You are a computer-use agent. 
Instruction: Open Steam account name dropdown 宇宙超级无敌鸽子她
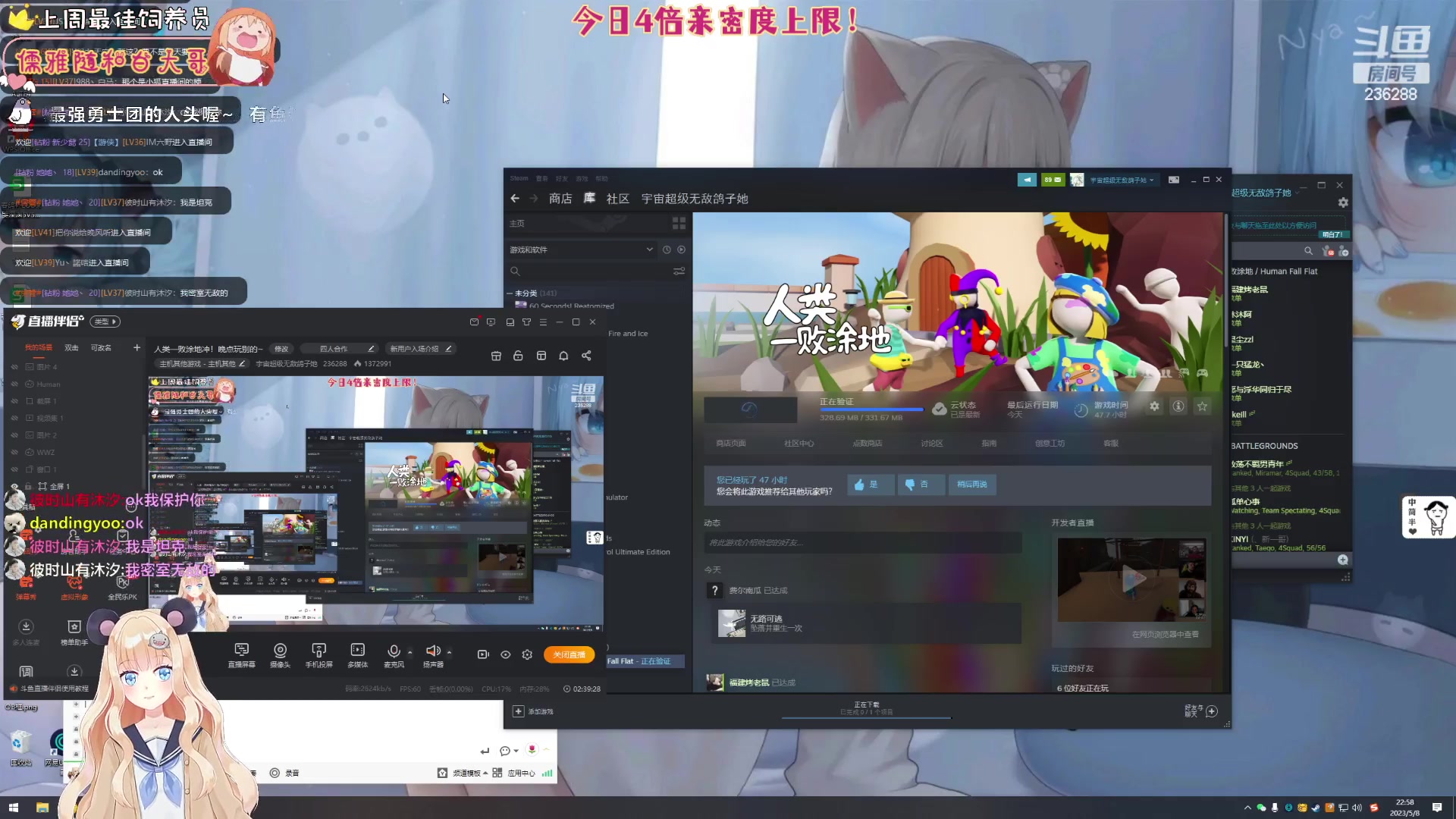1122,180
